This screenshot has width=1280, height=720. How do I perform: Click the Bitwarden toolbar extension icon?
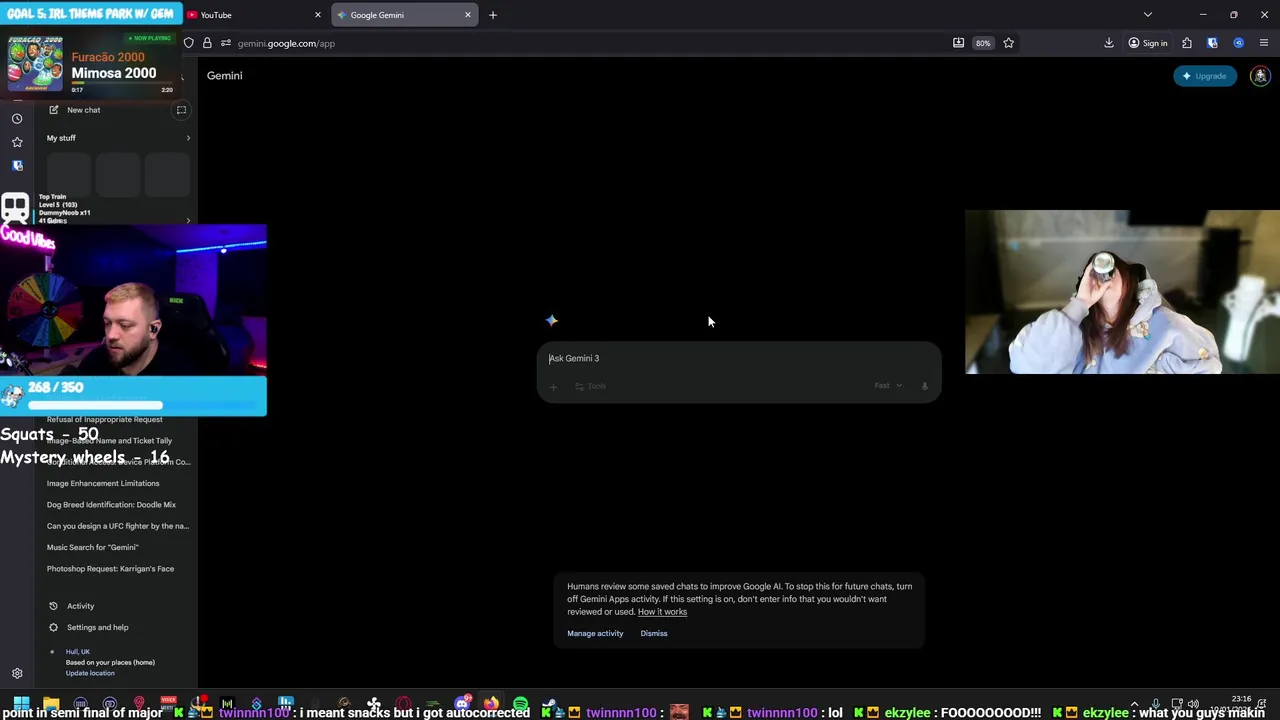1212,43
